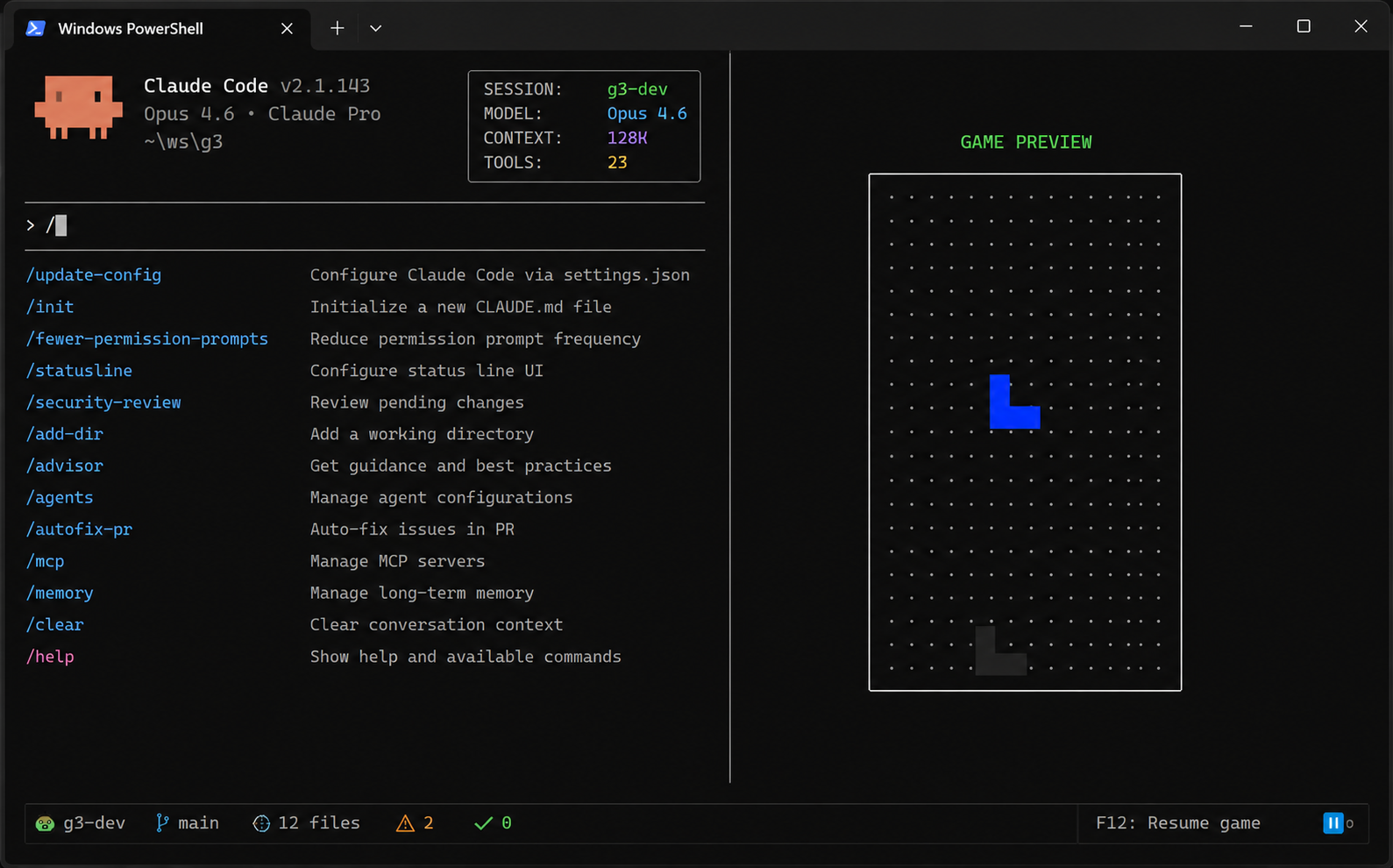Click the '~\ws\g3' working directory path
Viewport: 1393px width, 868px height.
[183, 142]
